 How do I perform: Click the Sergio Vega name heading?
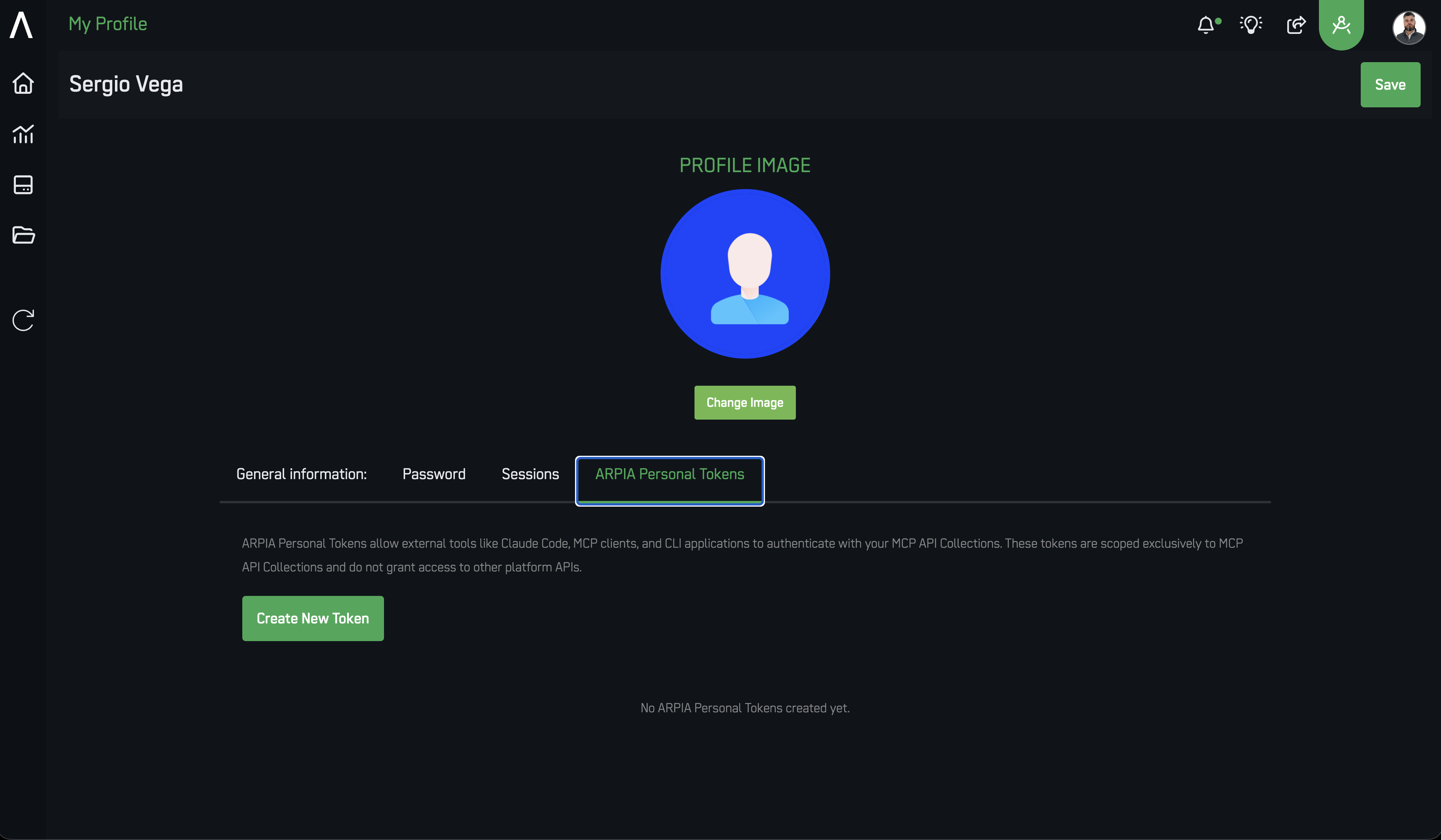tap(126, 84)
